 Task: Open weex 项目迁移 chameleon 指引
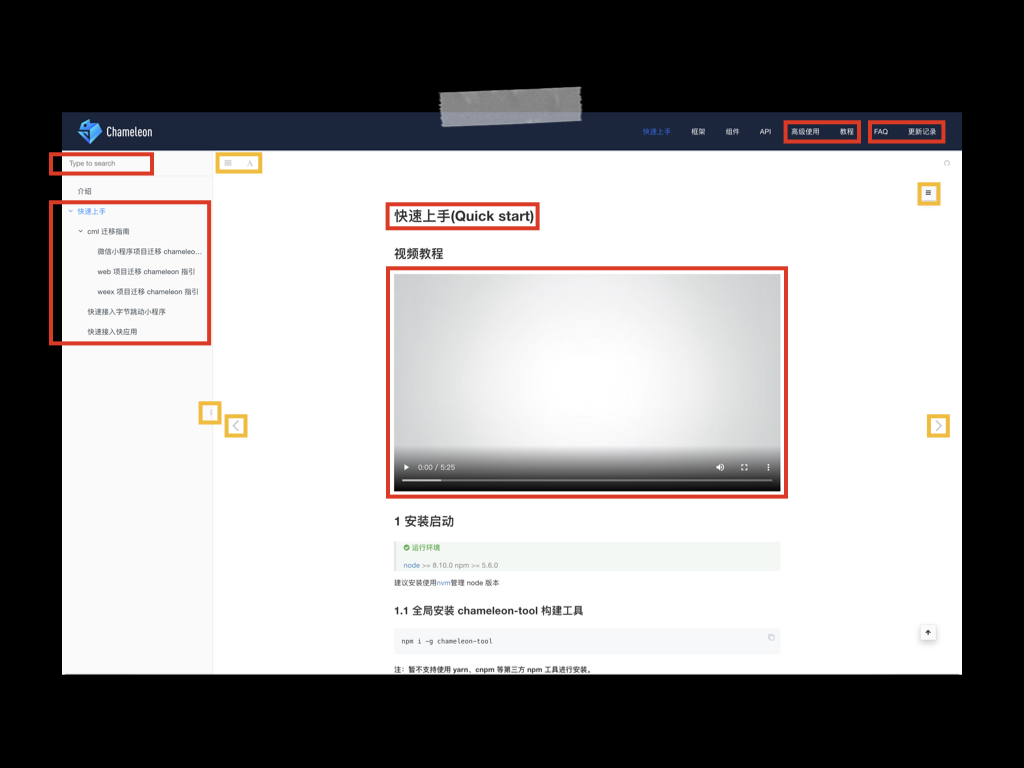coord(148,292)
